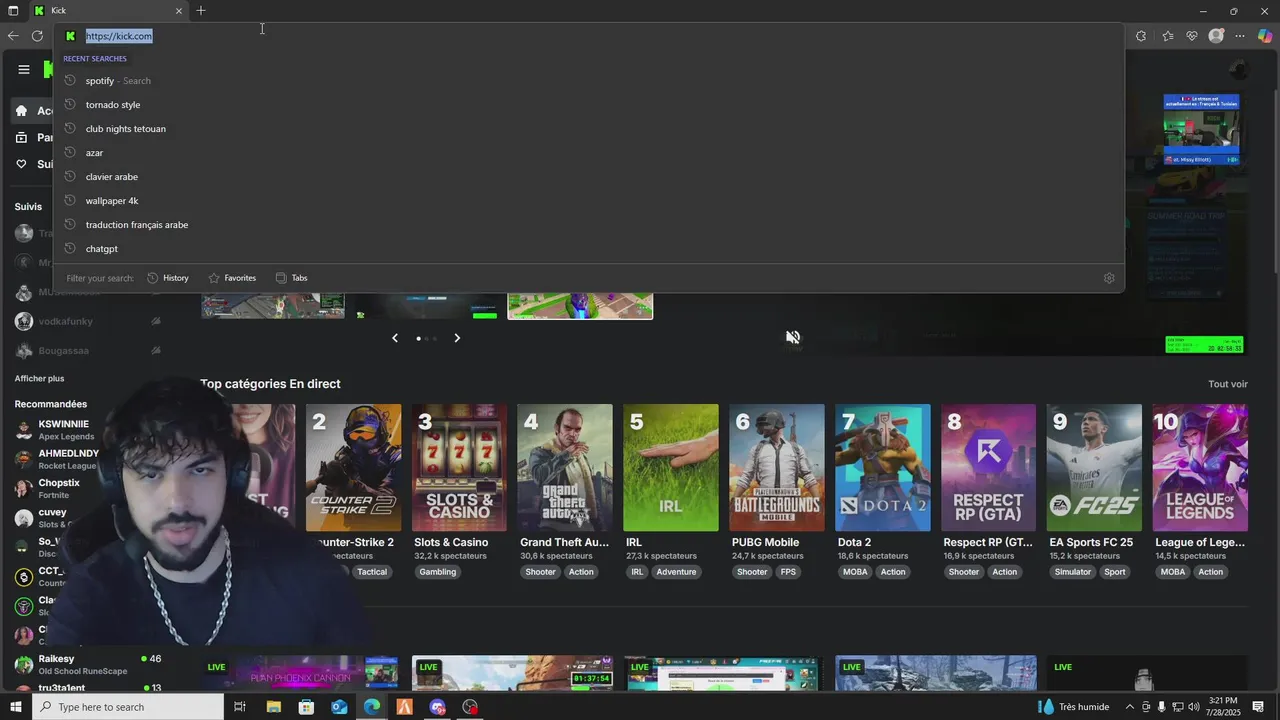1280x720 pixels.
Task: Open Windows Start menu
Action: pyautogui.click(x=15, y=707)
